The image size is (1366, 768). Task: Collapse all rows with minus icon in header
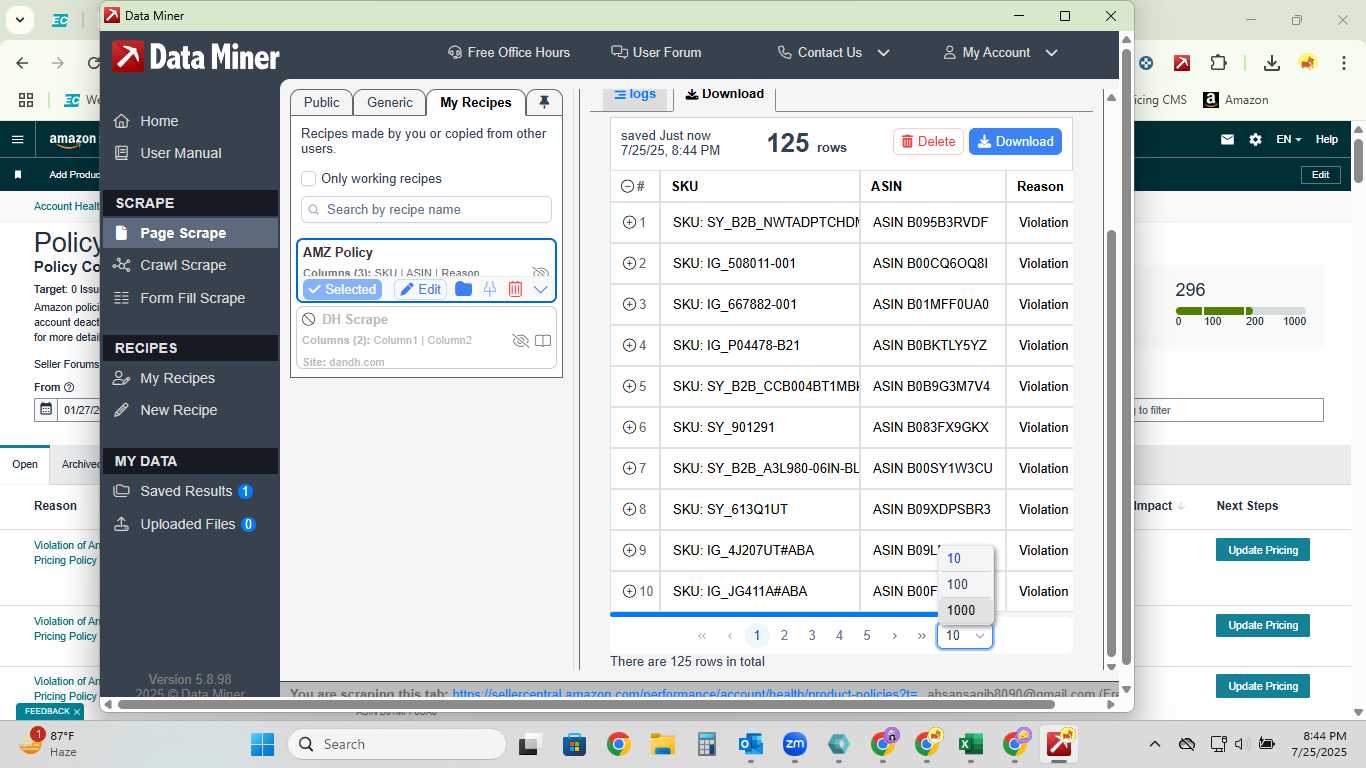tap(627, 186)
